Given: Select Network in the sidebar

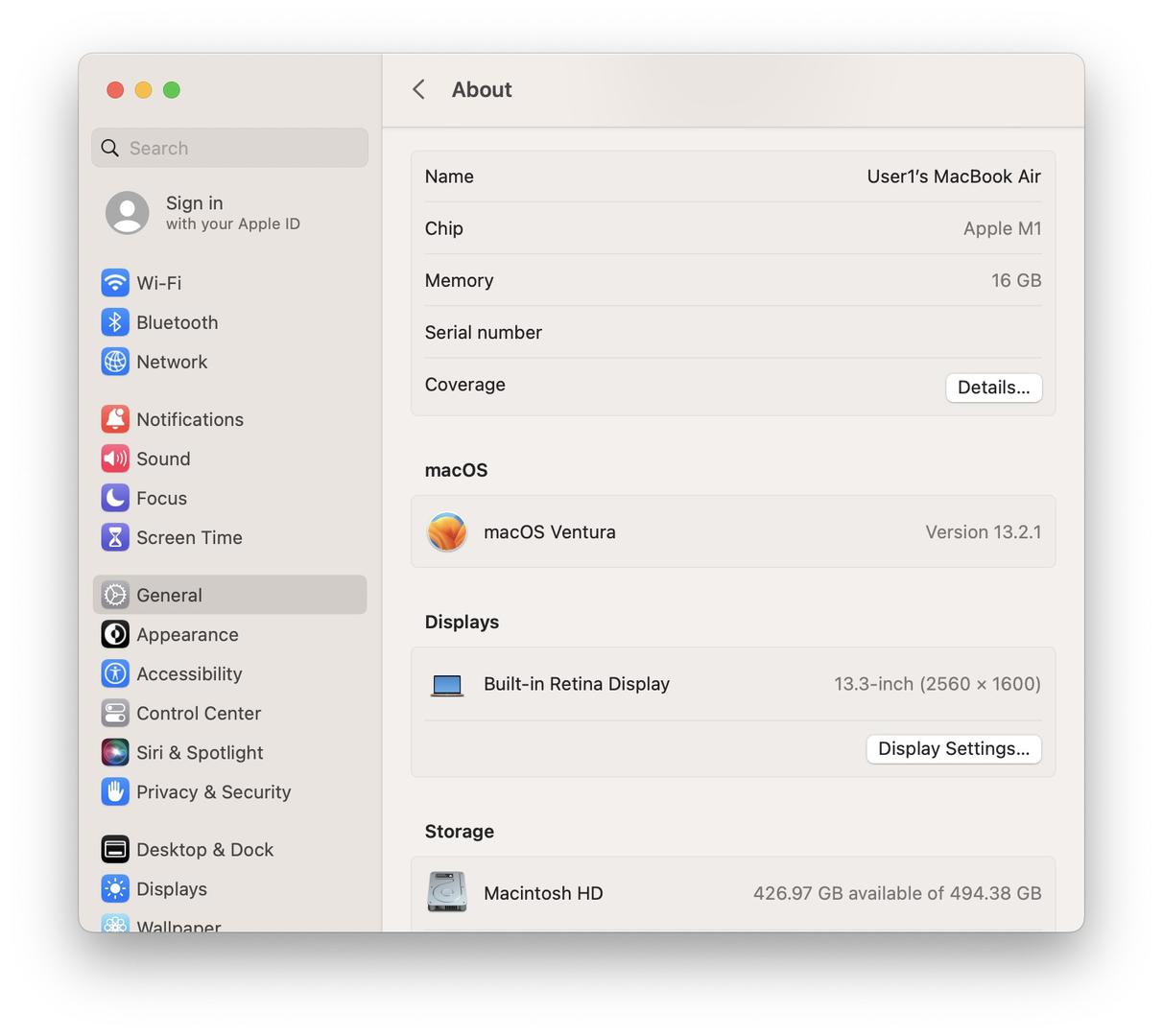Looking at the screenshot, I should (x=229, y=362).
